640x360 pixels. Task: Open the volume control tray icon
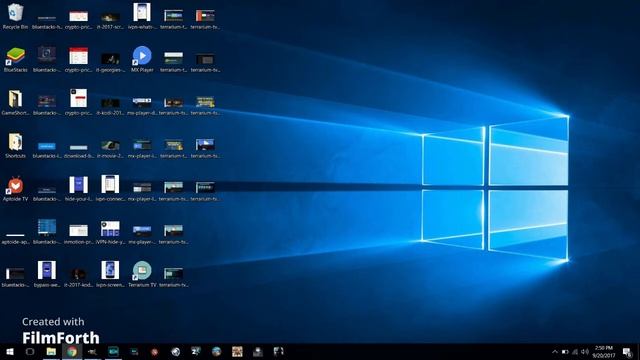coord(585,351)
